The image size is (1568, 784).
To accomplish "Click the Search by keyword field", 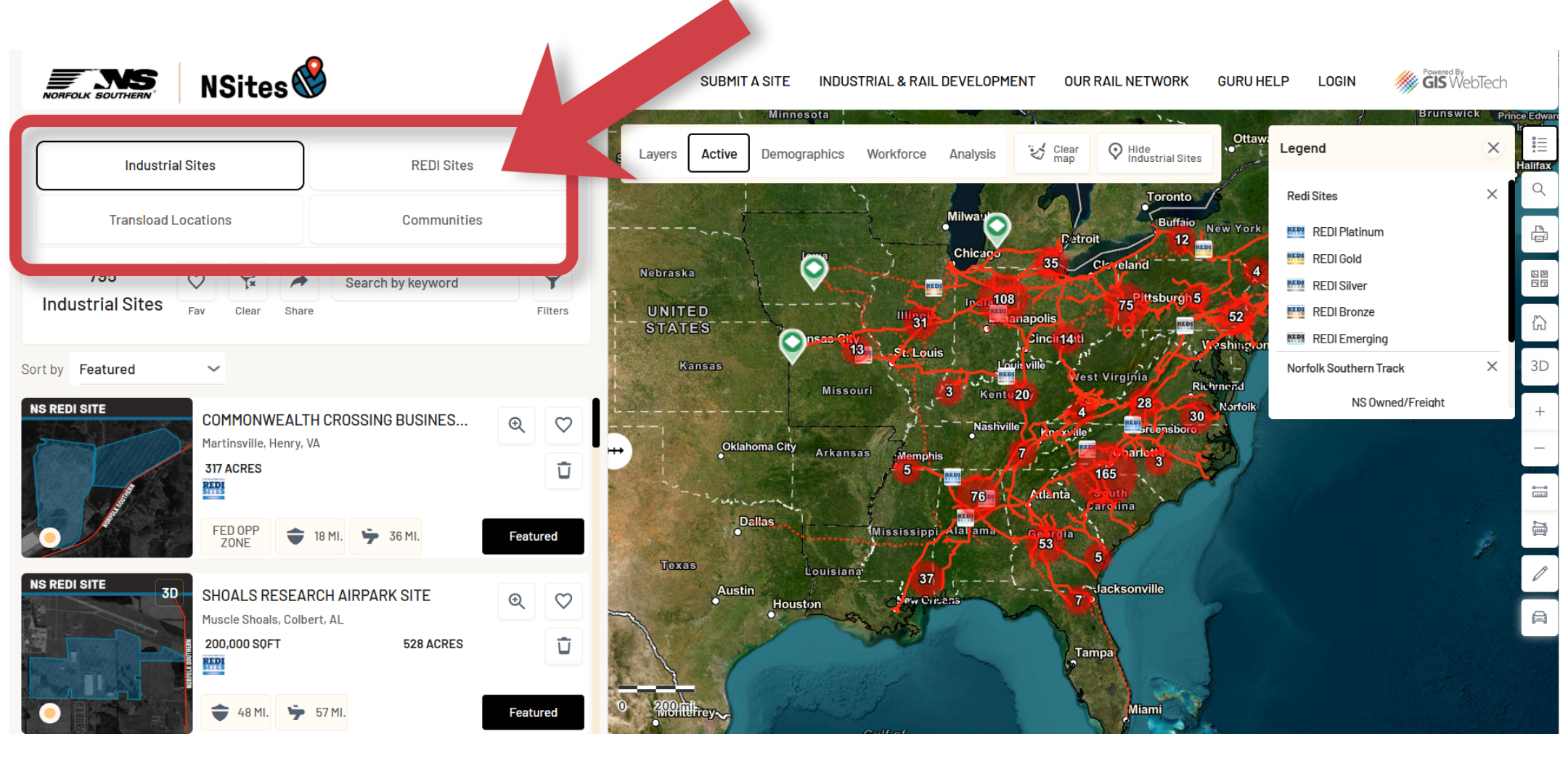I will click(426, 283).
